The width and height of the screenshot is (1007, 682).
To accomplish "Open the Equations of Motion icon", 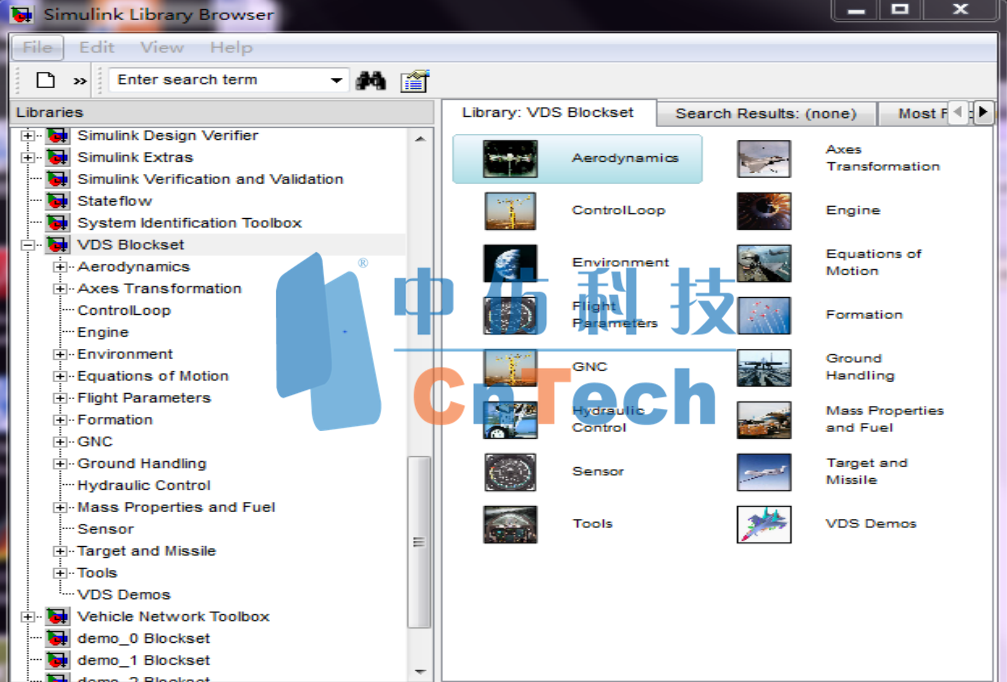I will [764, 263].
